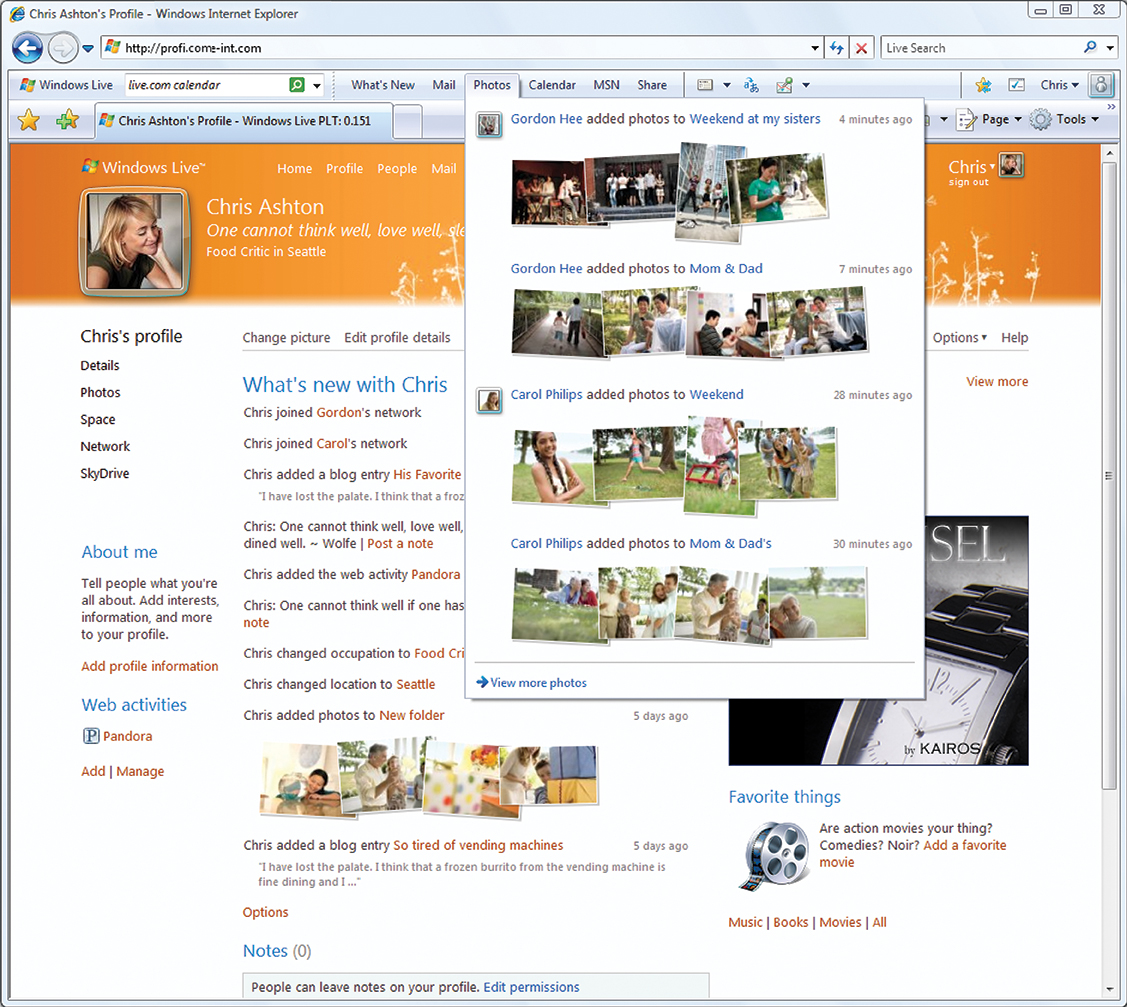Open Gordon Hee's Mom & Dad album link
This screenshot has height=1007, width=1127.
click(x=726, y=268)
